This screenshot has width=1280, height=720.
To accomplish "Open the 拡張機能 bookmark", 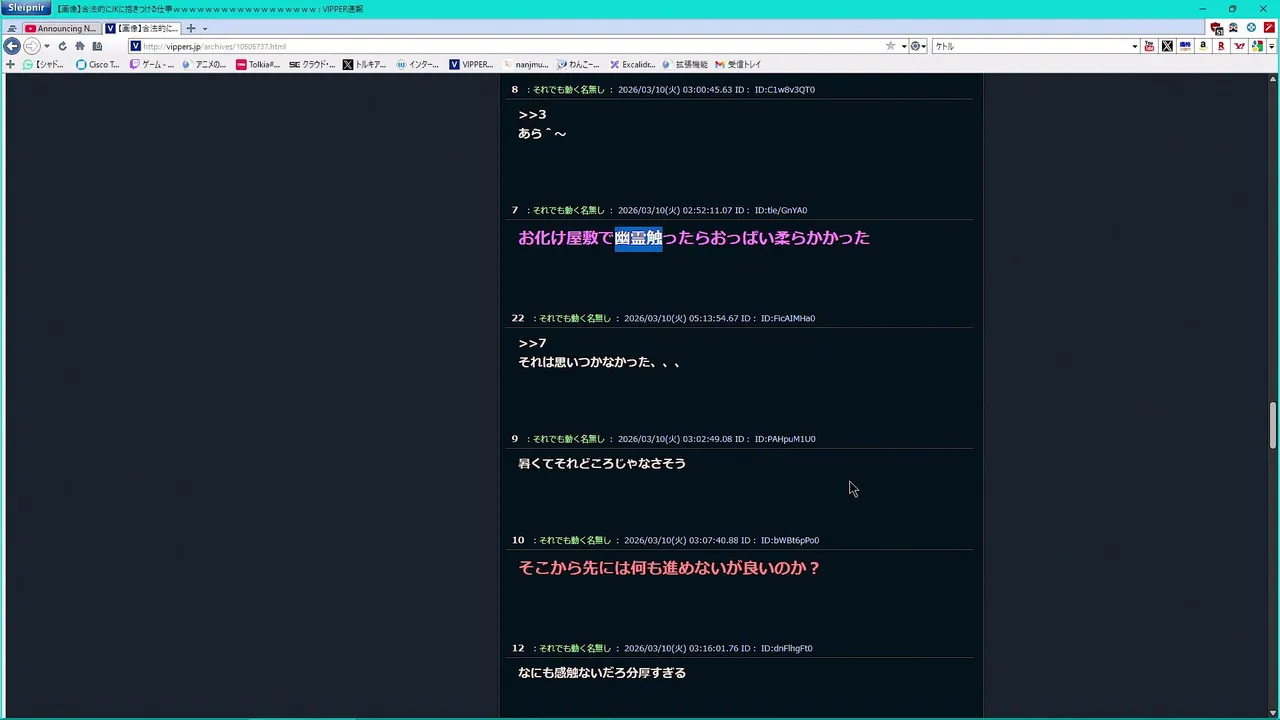I will point(685,64).
